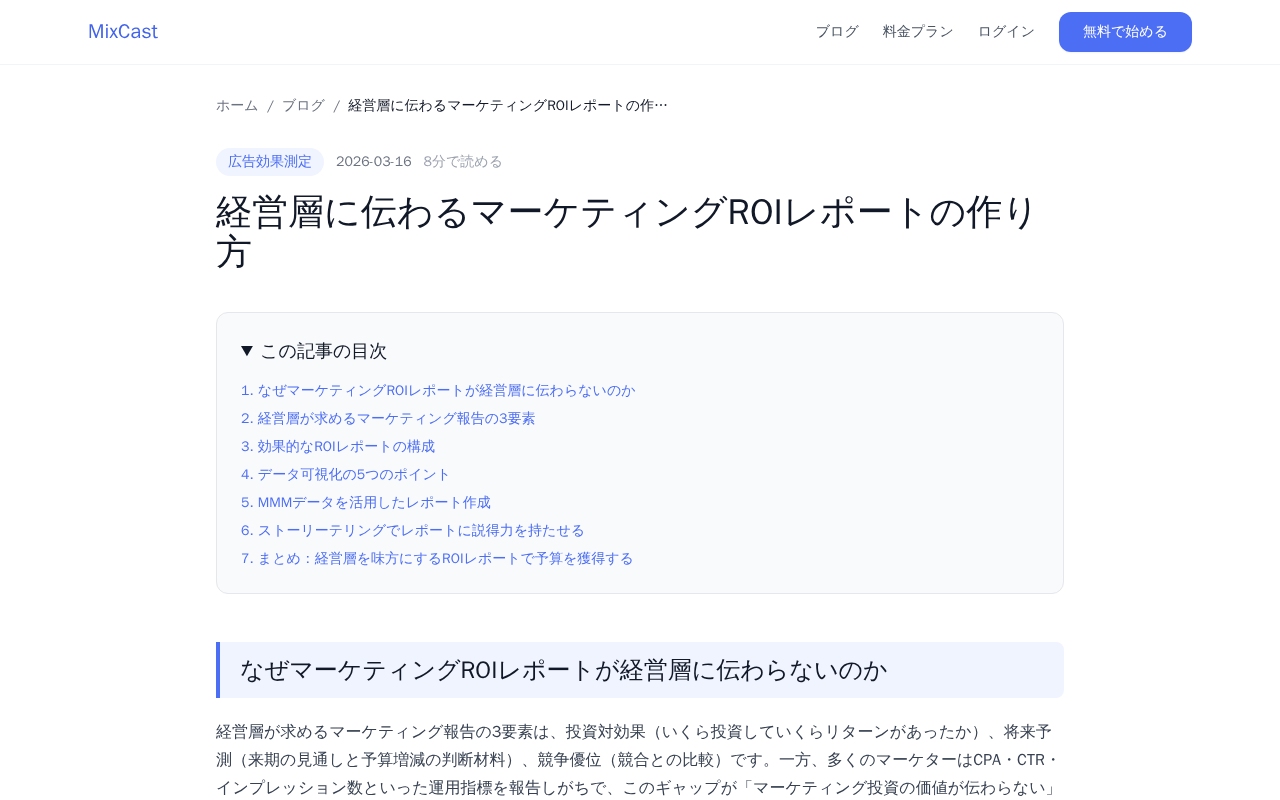1280x800 pixels.
Task: Jump to section 4 データ可視化の5つのポイント
Action: [346, 474]
